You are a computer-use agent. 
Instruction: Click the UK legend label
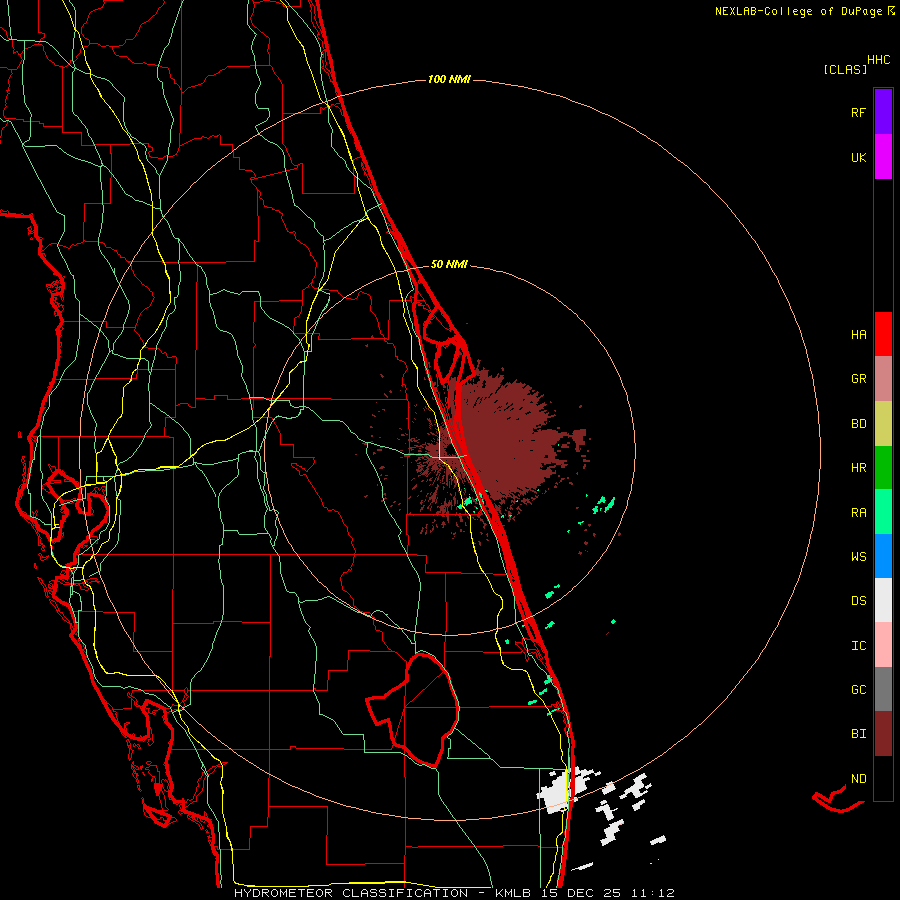(x=858, y=158)
